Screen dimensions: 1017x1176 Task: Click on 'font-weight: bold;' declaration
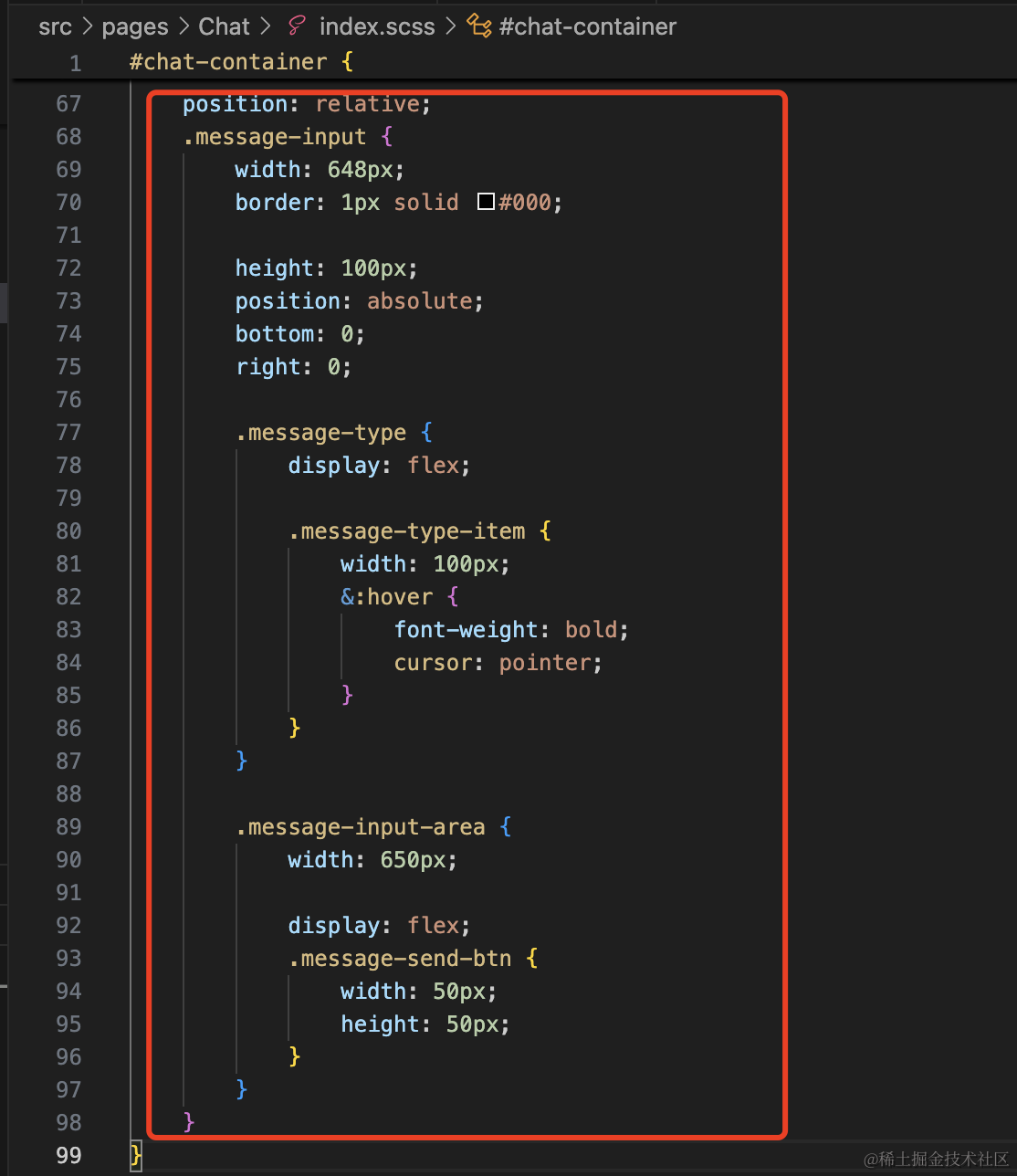coord(512,630)
